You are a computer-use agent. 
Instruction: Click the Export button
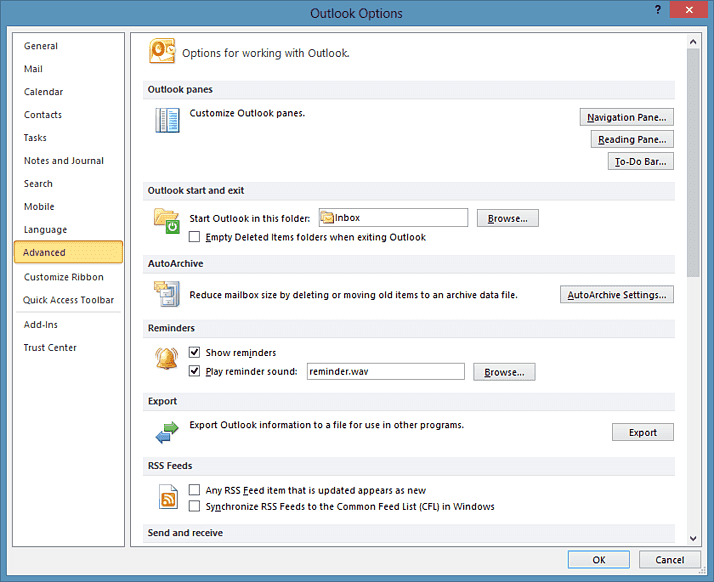tap(643, 432)
